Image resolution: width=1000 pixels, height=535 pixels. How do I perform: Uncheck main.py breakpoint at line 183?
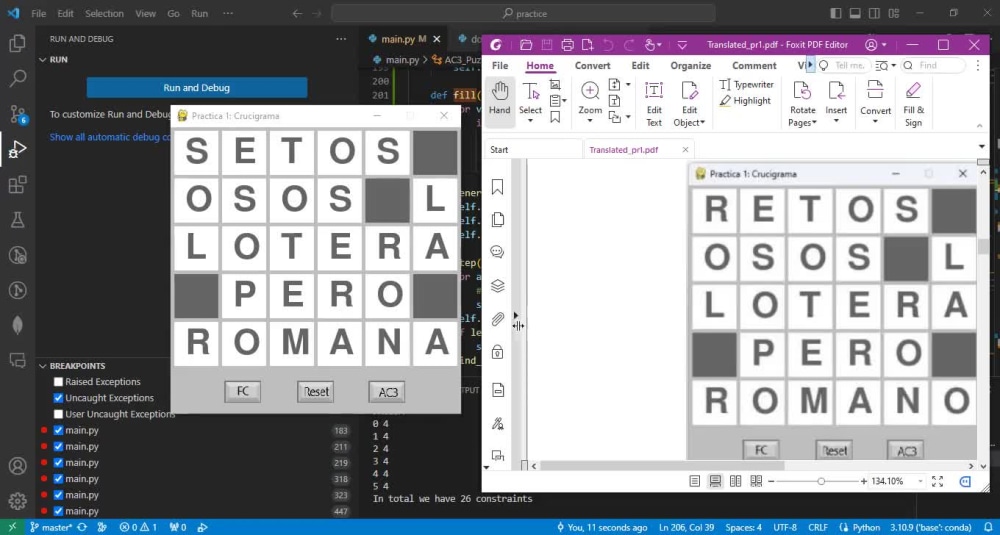pyautogui.click(x=58, y=430)
